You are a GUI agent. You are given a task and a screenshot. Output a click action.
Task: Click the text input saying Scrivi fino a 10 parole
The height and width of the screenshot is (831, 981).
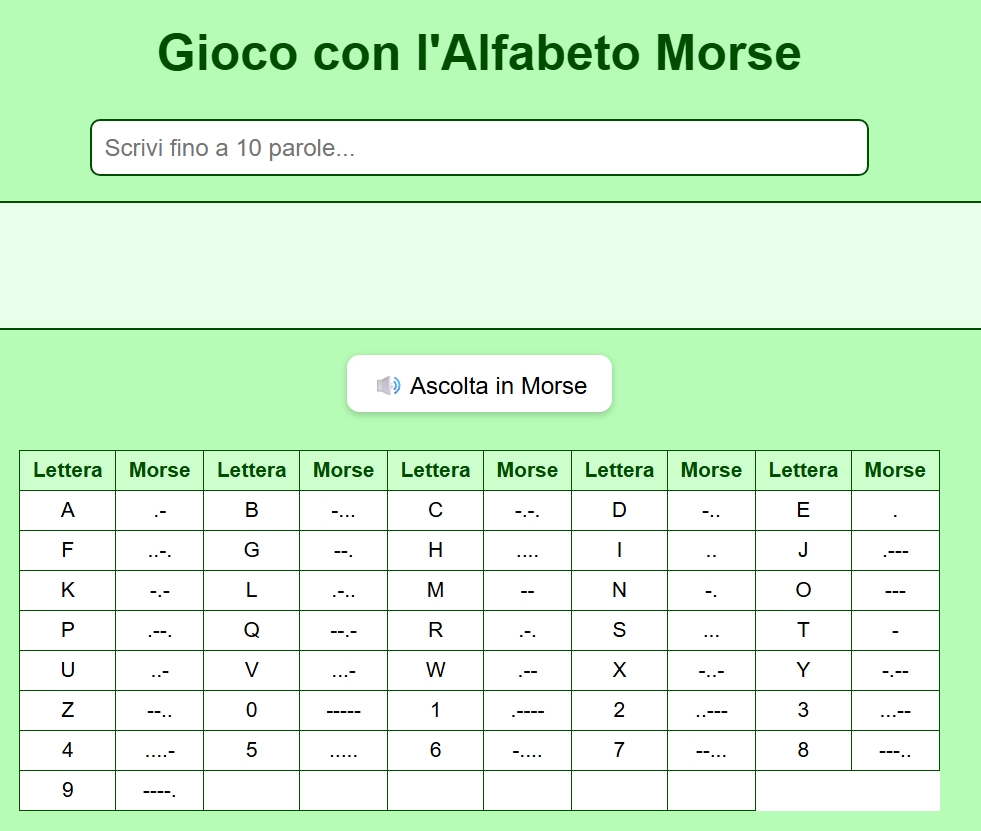pyautogui.click(x=479, y=147)
